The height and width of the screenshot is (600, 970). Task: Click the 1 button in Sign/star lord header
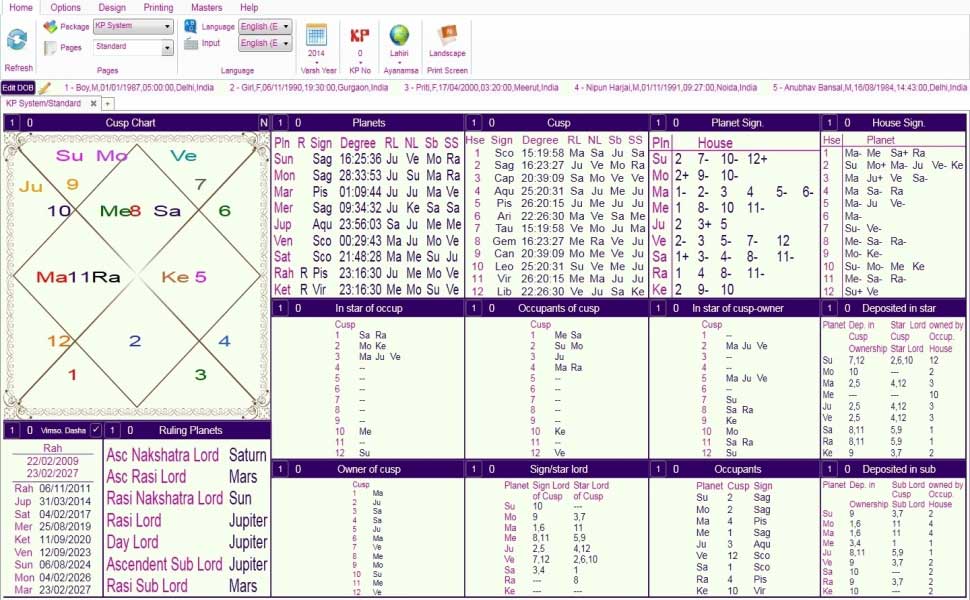[473, 469]
